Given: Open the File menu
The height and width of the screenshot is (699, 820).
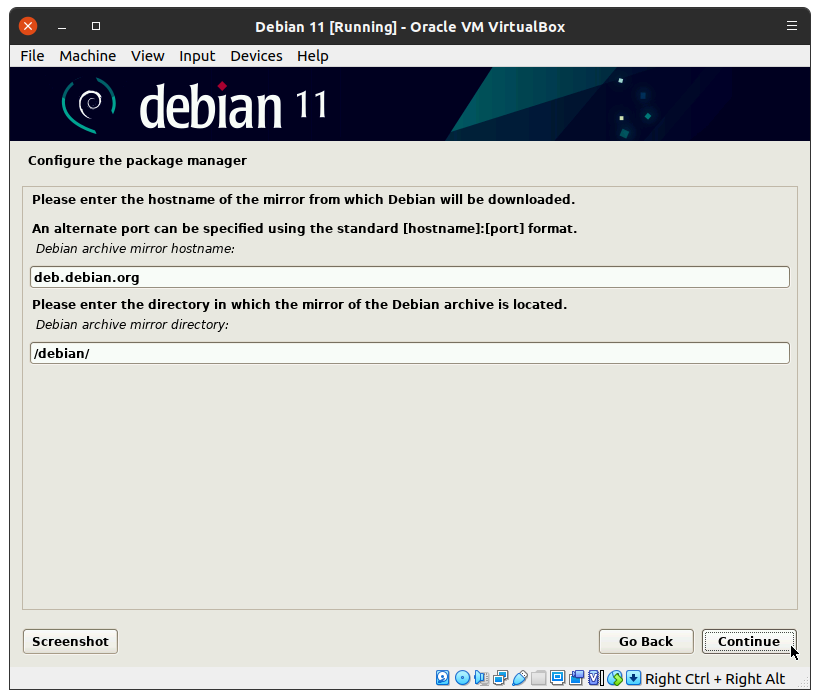Looking at the screenshot, I should pos(32,56).
